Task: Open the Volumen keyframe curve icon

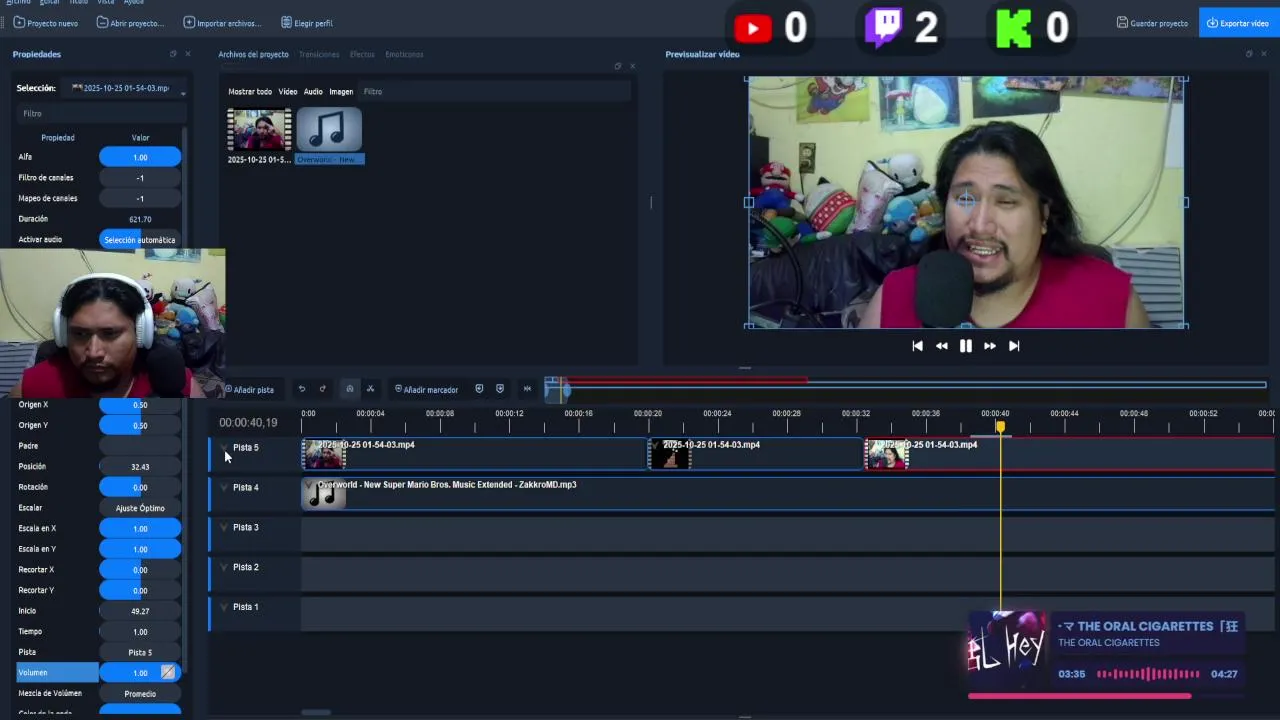Action: (168, 672)
